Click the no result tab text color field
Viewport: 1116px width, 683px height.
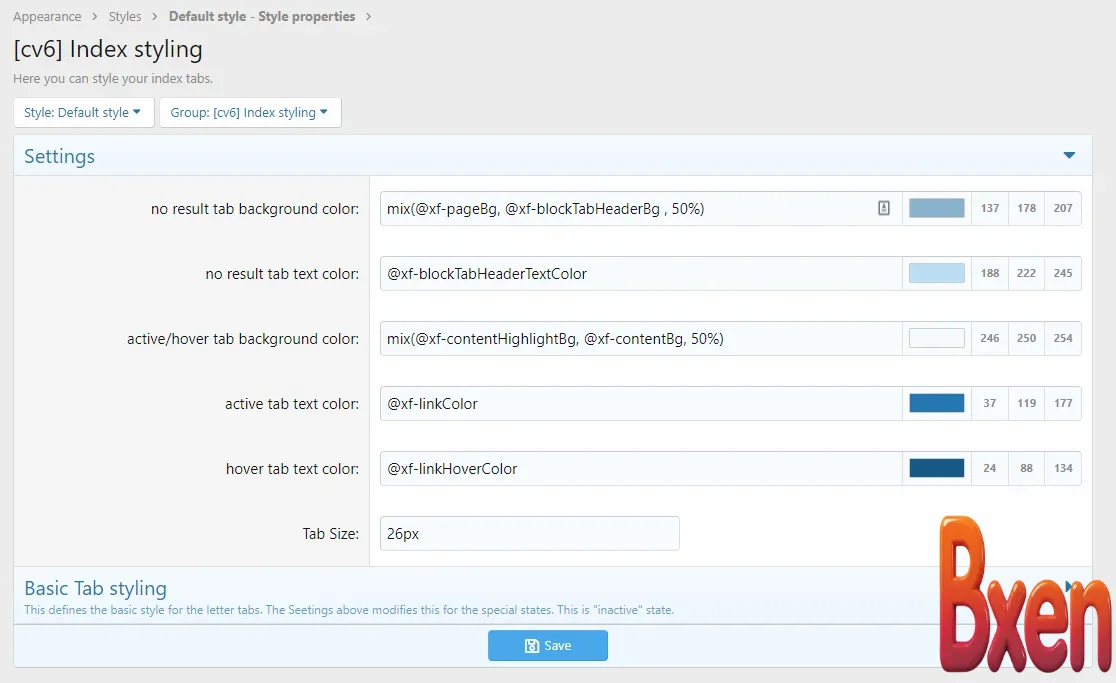pos(640,273)
